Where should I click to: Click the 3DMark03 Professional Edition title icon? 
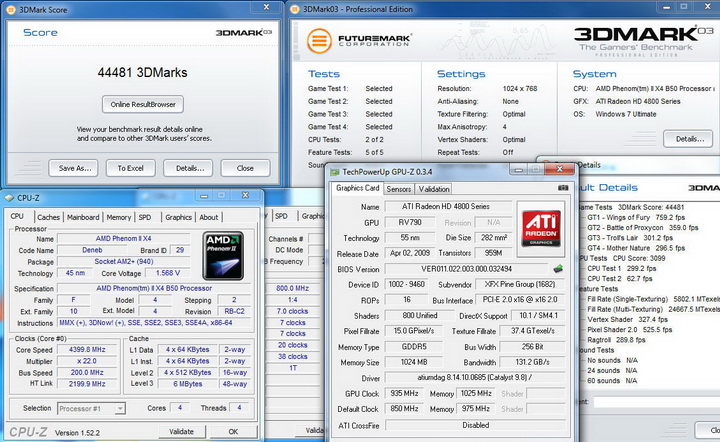tap(295, 9)
